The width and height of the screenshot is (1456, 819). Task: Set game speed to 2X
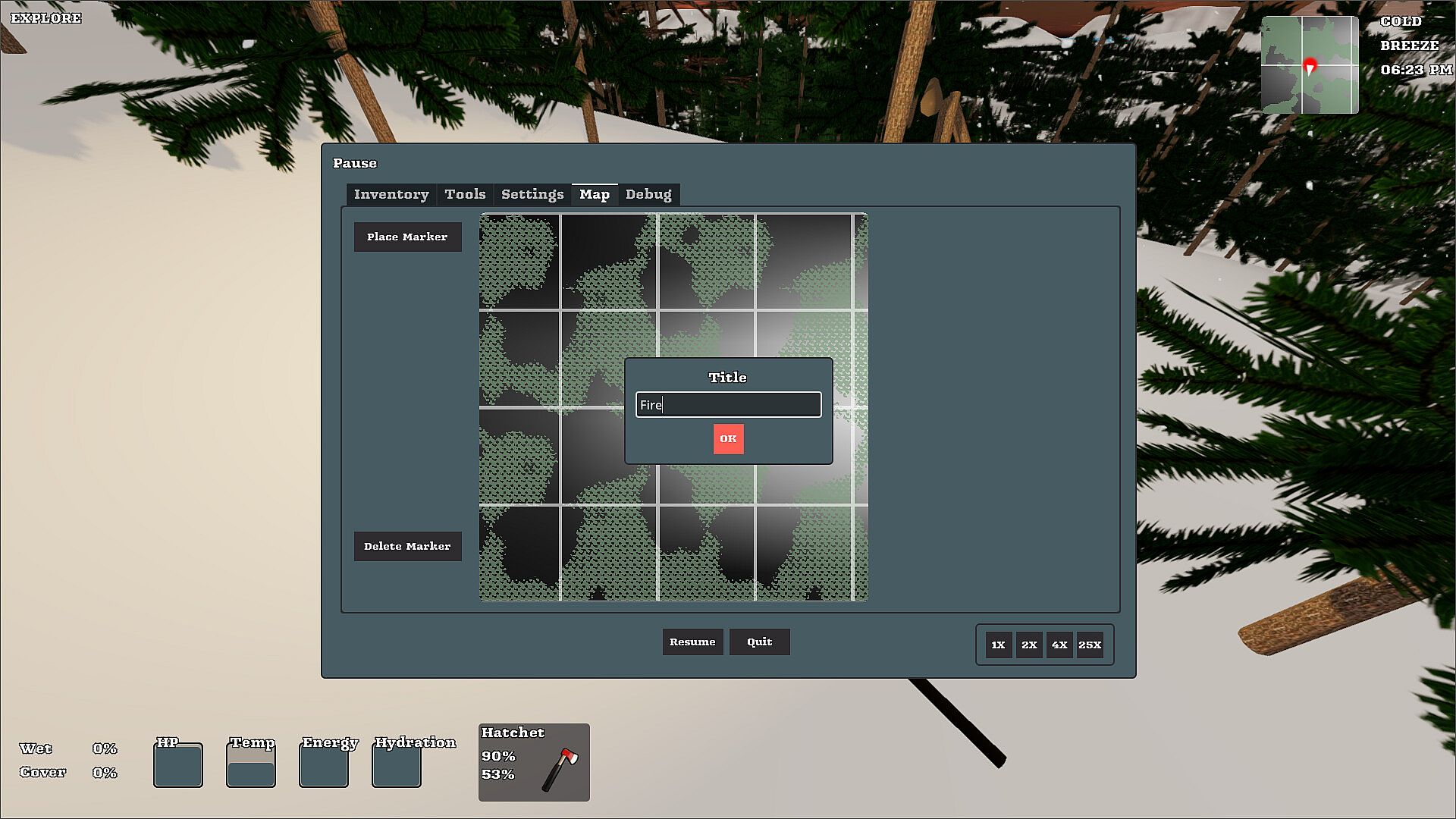click(x=1029, y=645)
